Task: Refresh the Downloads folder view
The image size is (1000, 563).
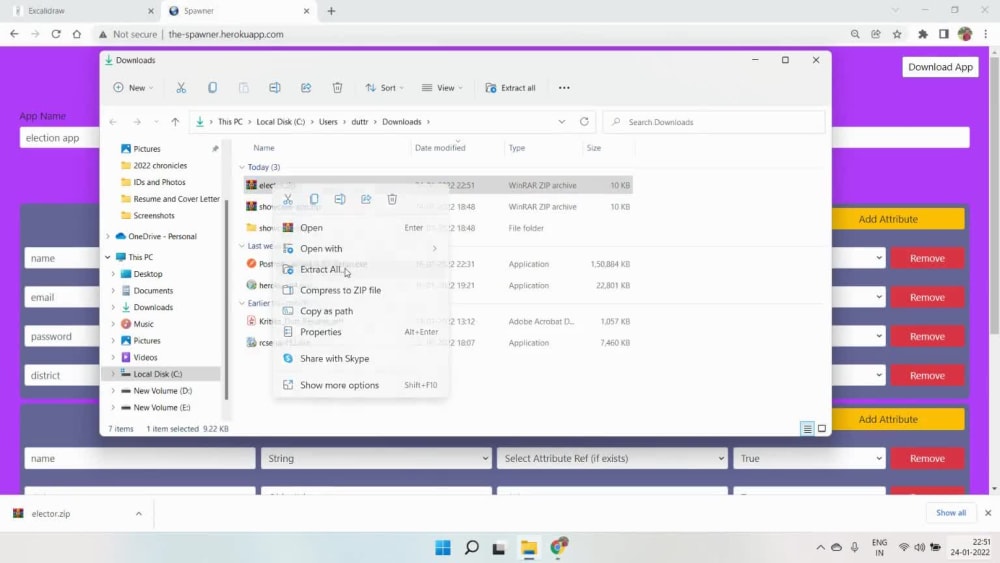Action: click(584, 121)
